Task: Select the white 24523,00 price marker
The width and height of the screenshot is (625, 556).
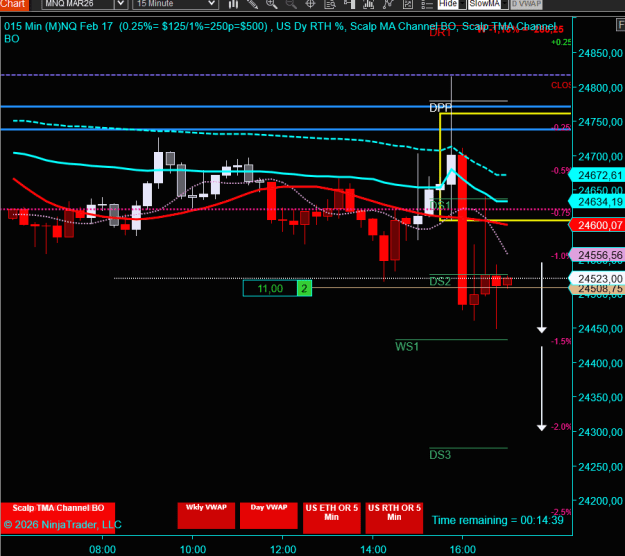Action: (x=597, y=279)
